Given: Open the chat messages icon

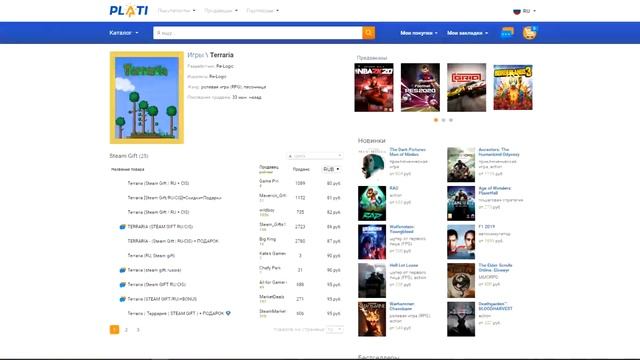Looking at the screenshot, I should 507,33.
